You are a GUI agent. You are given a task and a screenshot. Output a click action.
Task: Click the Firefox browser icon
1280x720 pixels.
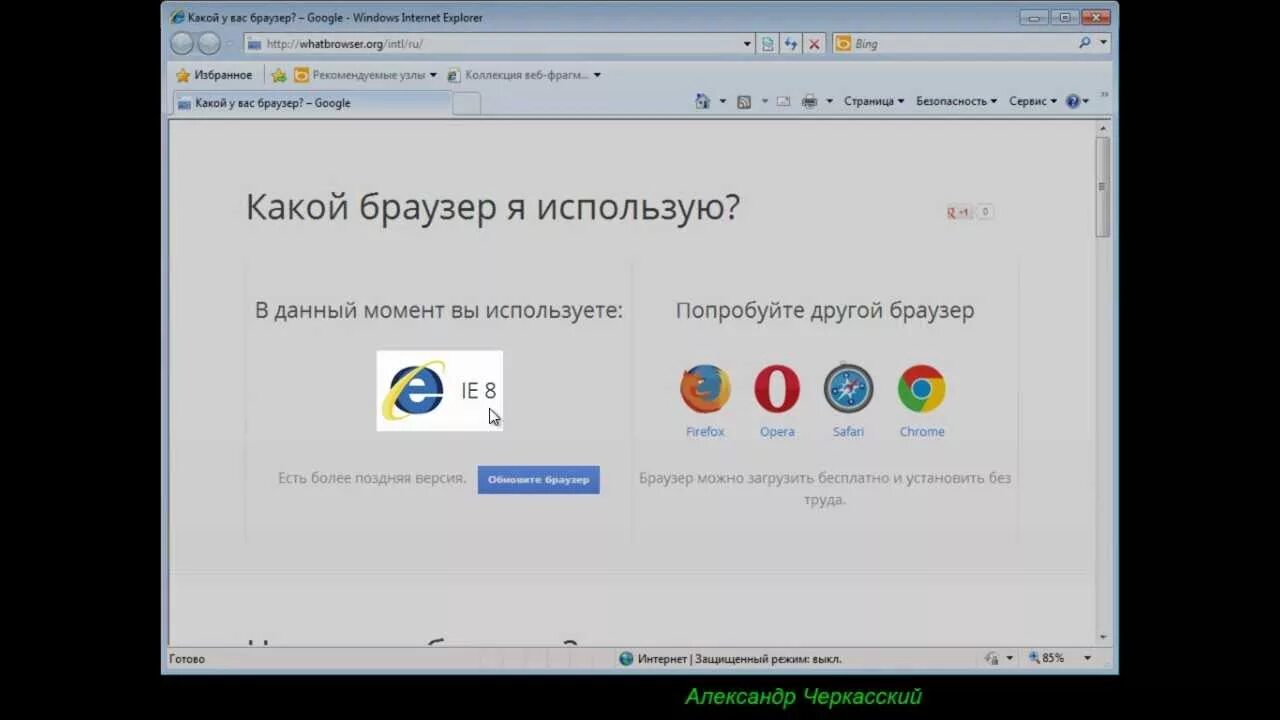(x=705, y=389)
